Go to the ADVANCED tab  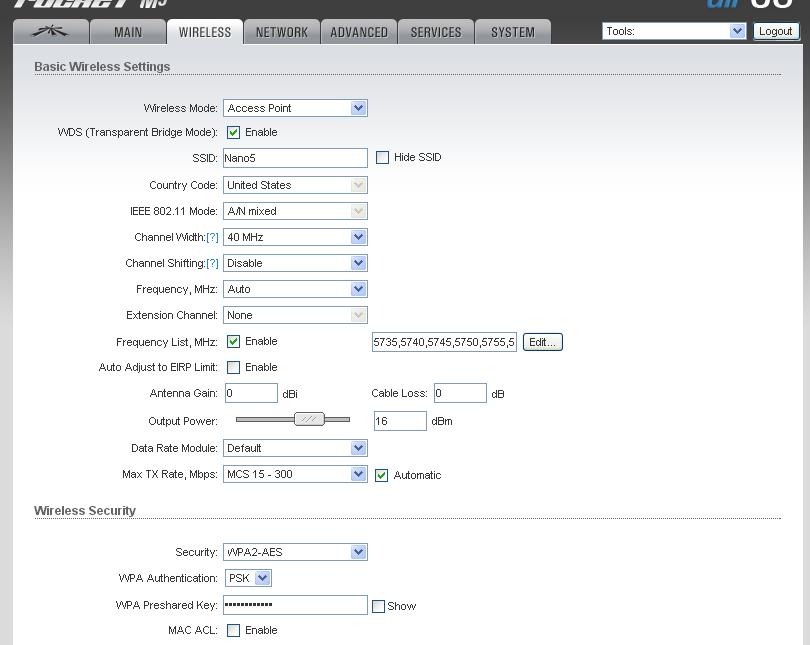coord(359,32)
